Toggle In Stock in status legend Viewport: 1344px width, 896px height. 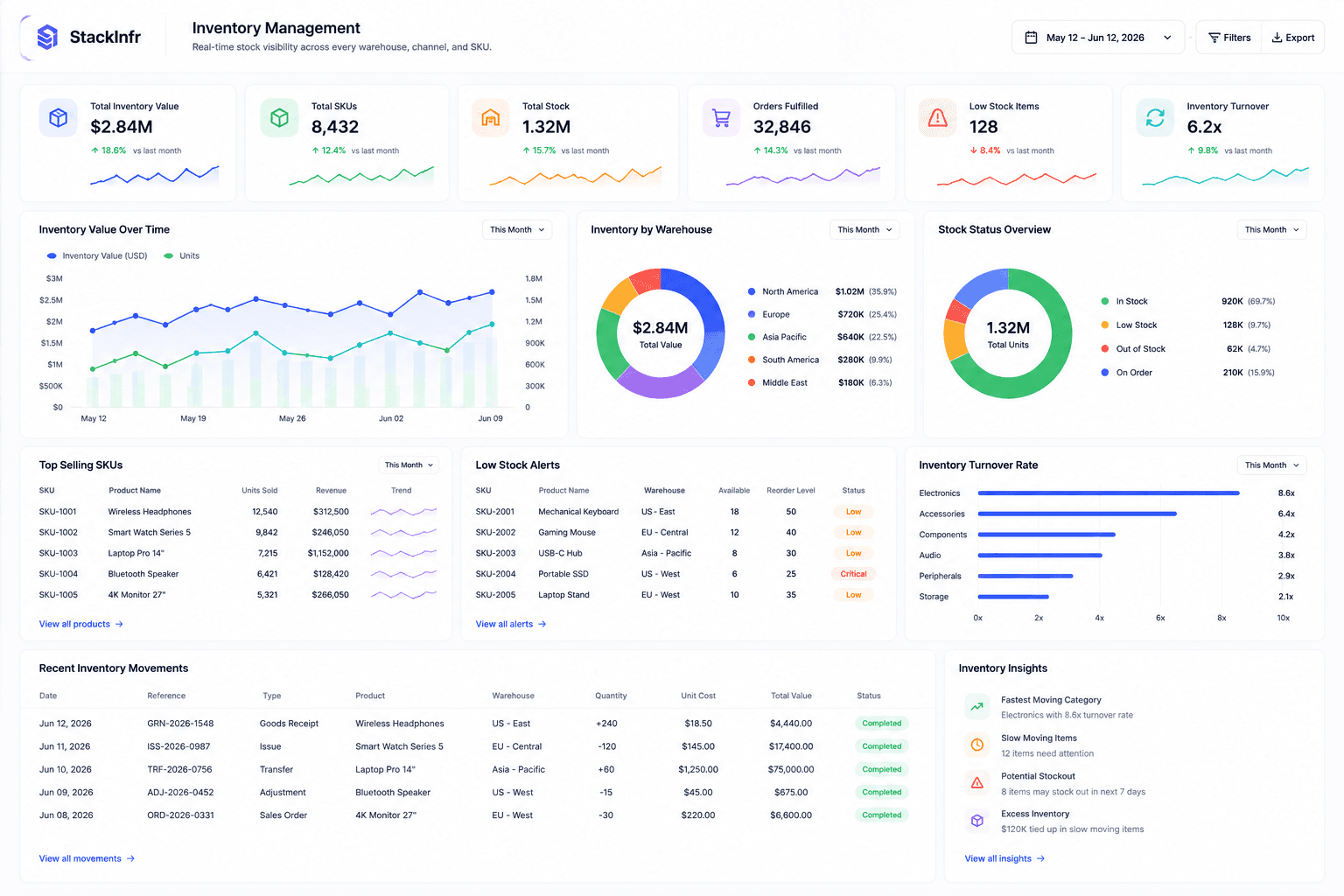(x=1124, y=301)
